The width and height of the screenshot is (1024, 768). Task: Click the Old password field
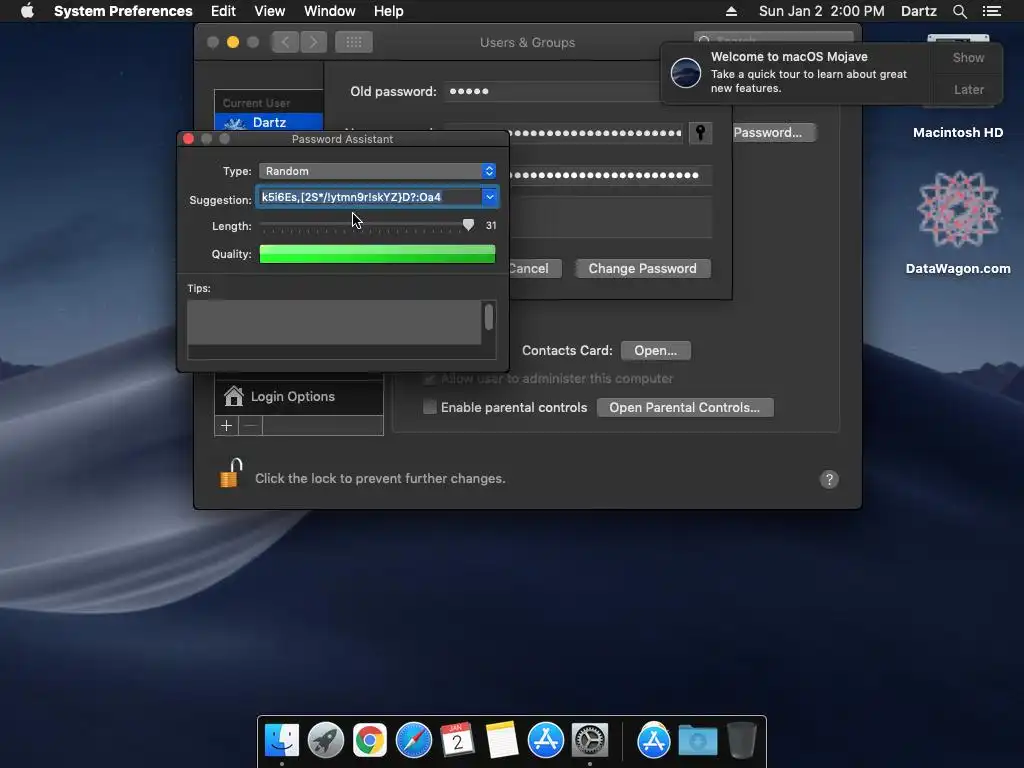(x=554, y=91)
